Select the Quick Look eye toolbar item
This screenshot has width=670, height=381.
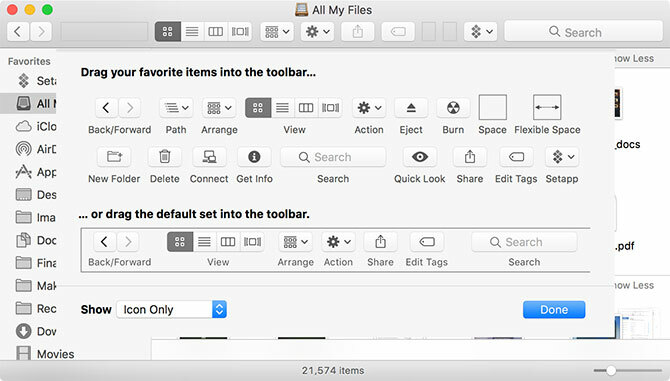click(x=420, y=157)
